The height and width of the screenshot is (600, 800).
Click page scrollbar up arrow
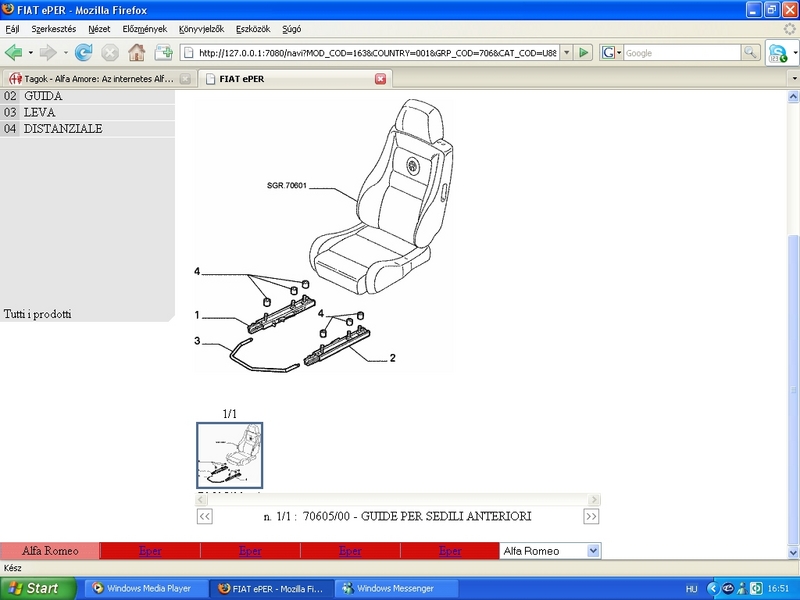pyautogui.click(x=793, y=96)
